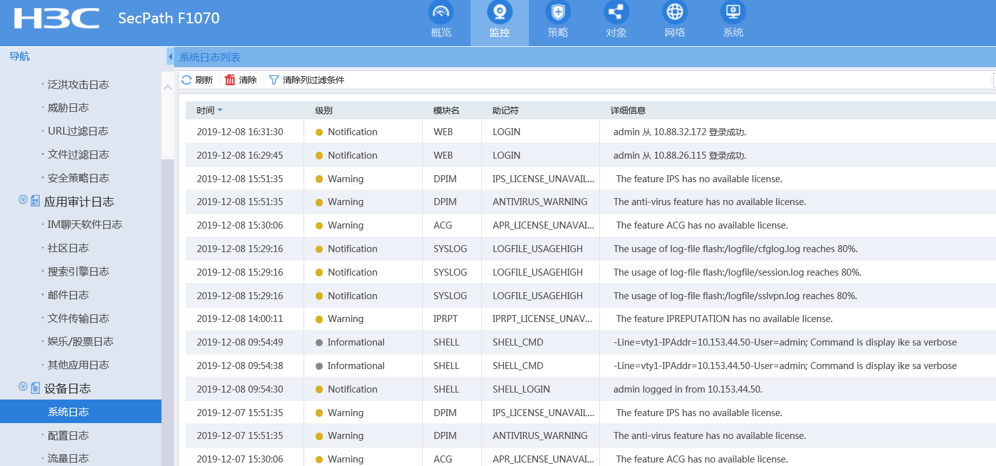Click the 刷新 refresh icon
Image resolution: width=996 pixels, height=466 pixels.
click(187, 80)
